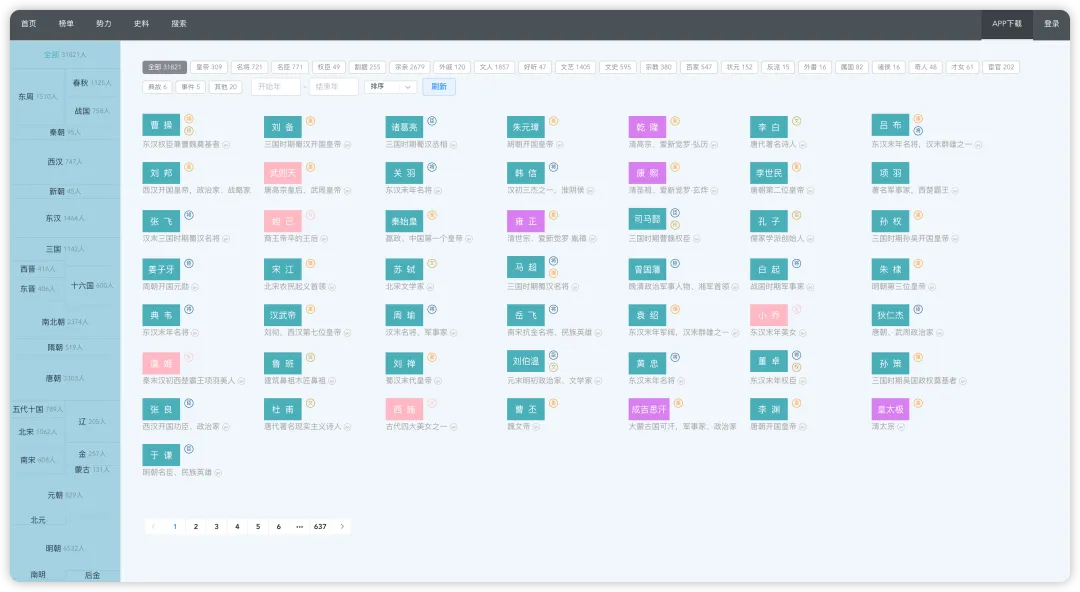Select 春秋 1125人 in dynasty sidebar
This screenshot has width=1080, height=592.
pos(92,83)
